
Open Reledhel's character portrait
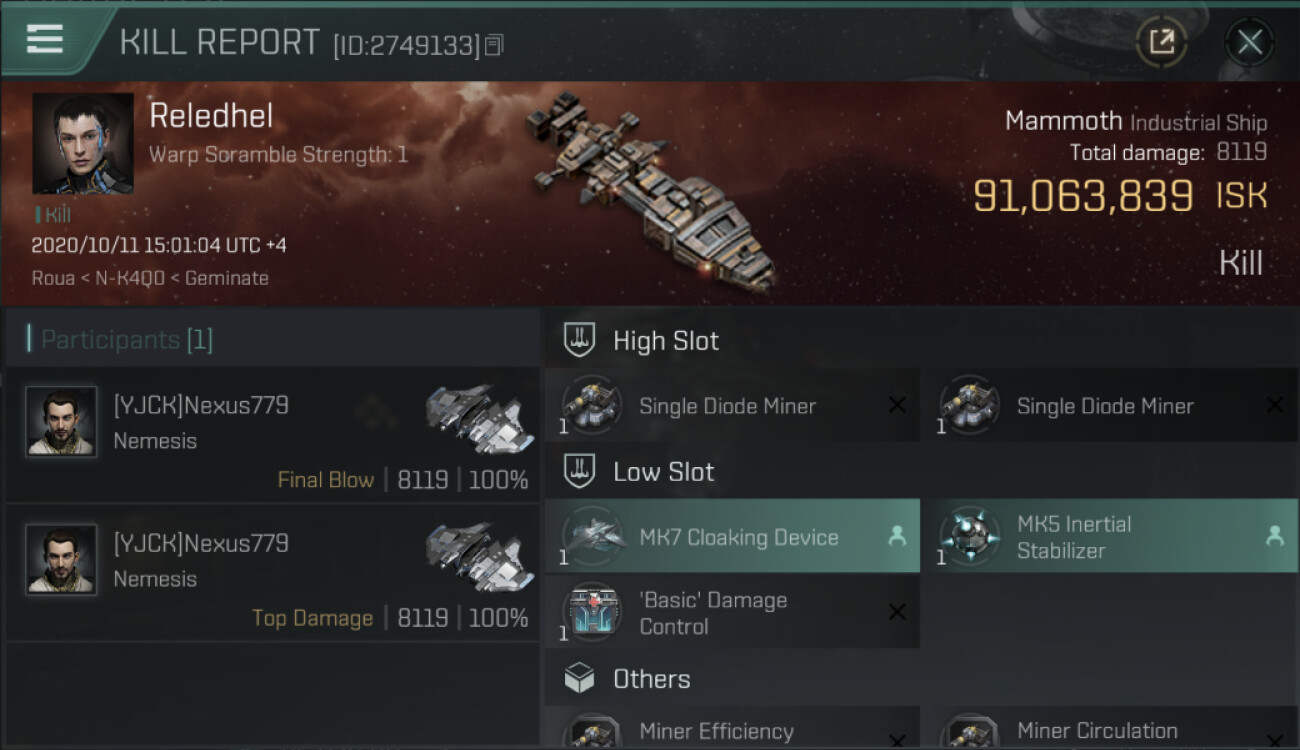click(x=82, y=143)
